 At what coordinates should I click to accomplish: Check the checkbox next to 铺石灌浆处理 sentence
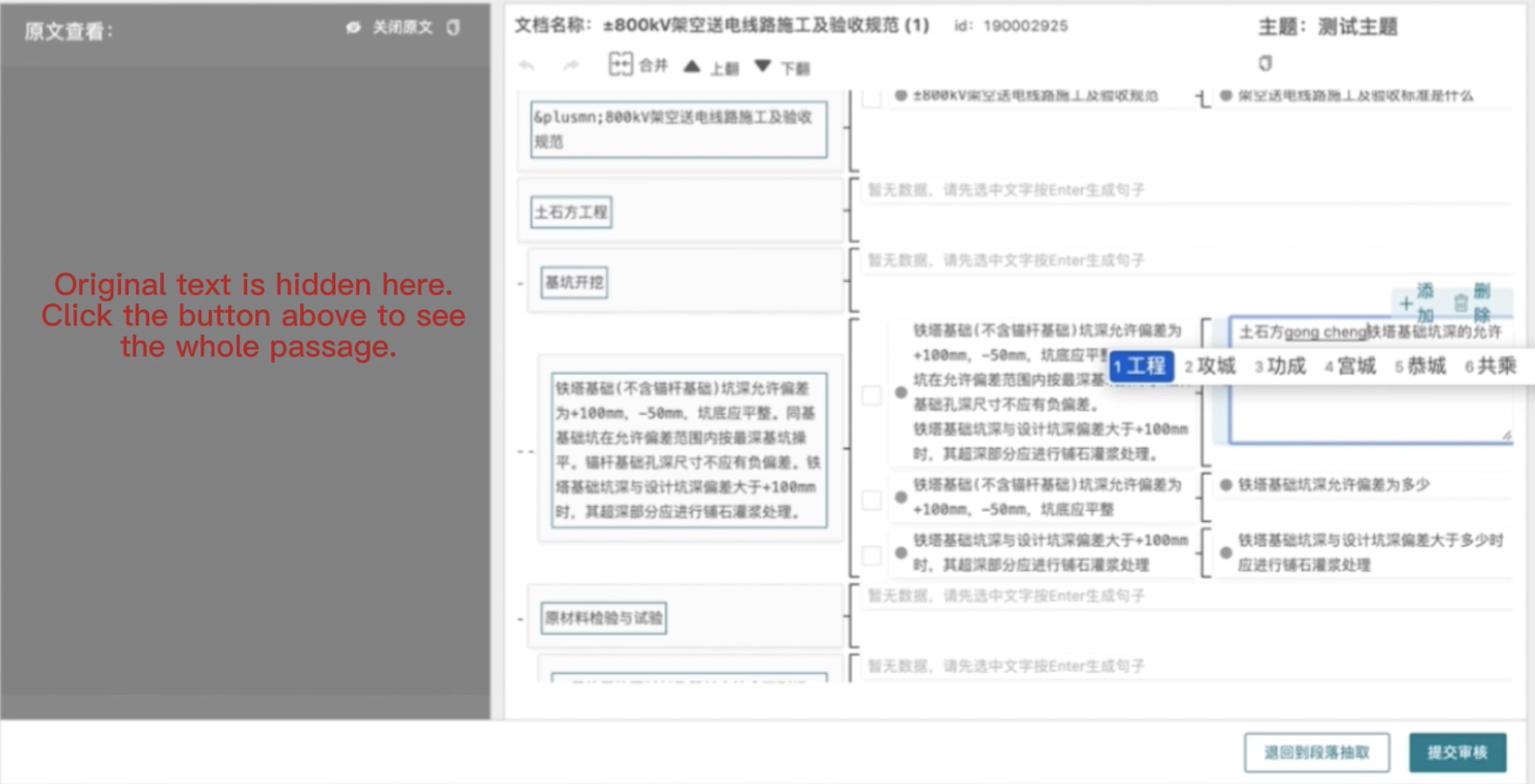pos(871,554)
